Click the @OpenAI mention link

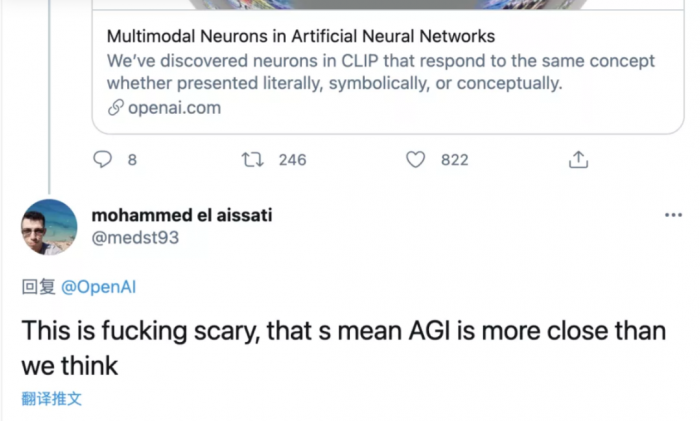[99, 288]
